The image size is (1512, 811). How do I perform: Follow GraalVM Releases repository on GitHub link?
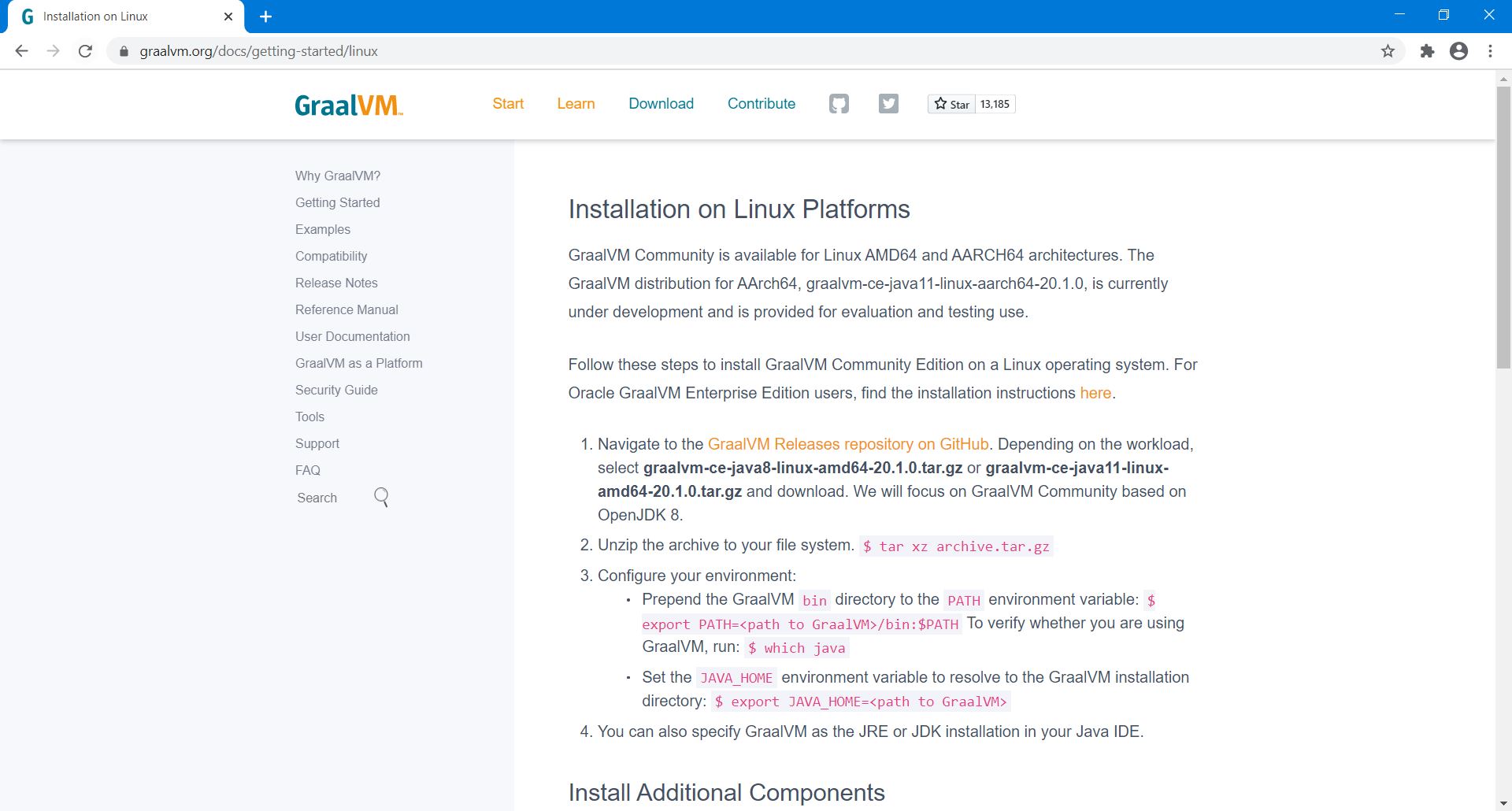click(x=847, y=444)
